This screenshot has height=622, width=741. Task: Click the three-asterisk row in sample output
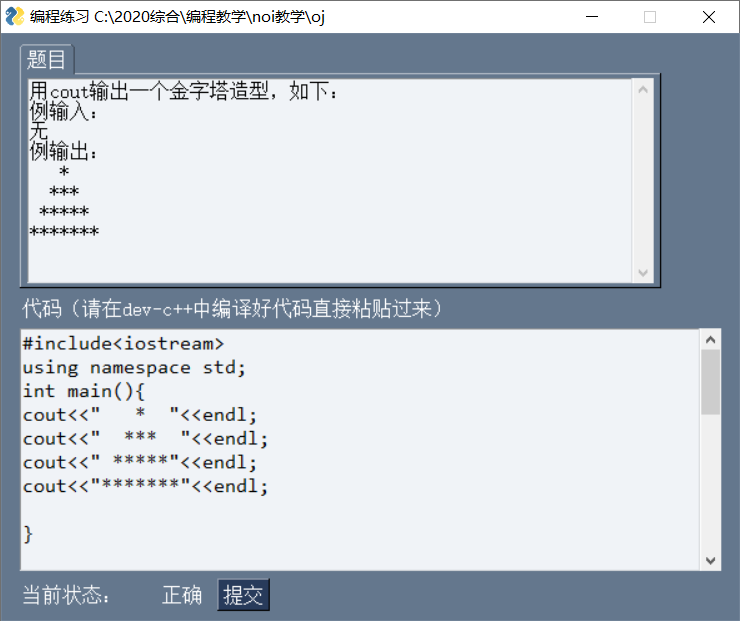click(x=64, y=191)
